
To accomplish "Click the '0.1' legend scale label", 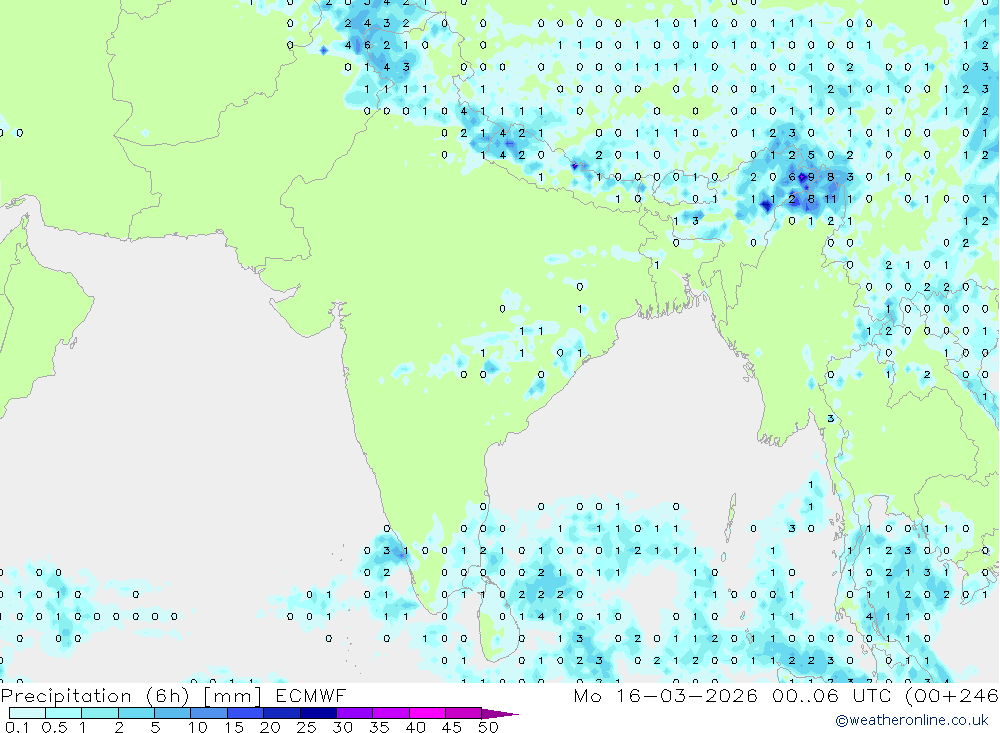I will [x=17, y=727].
